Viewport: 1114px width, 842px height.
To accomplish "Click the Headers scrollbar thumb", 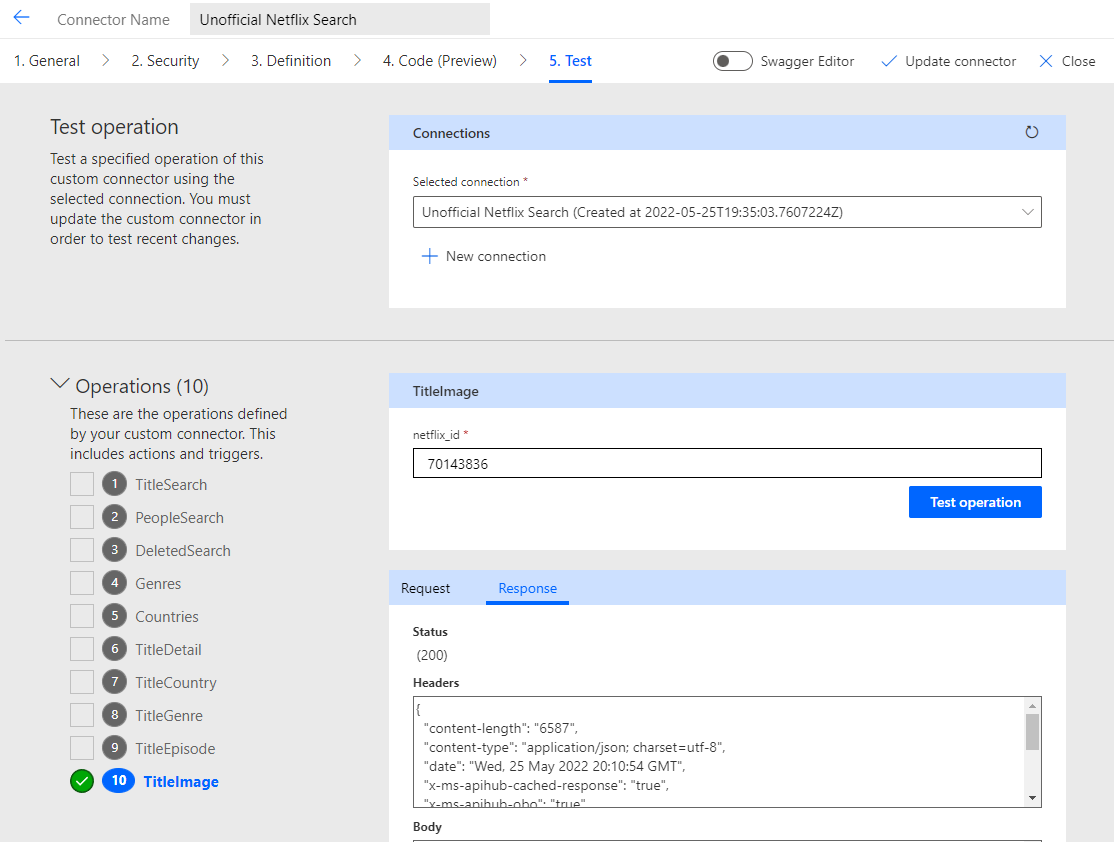I will pyautogui.click(x=1032, y=732).
